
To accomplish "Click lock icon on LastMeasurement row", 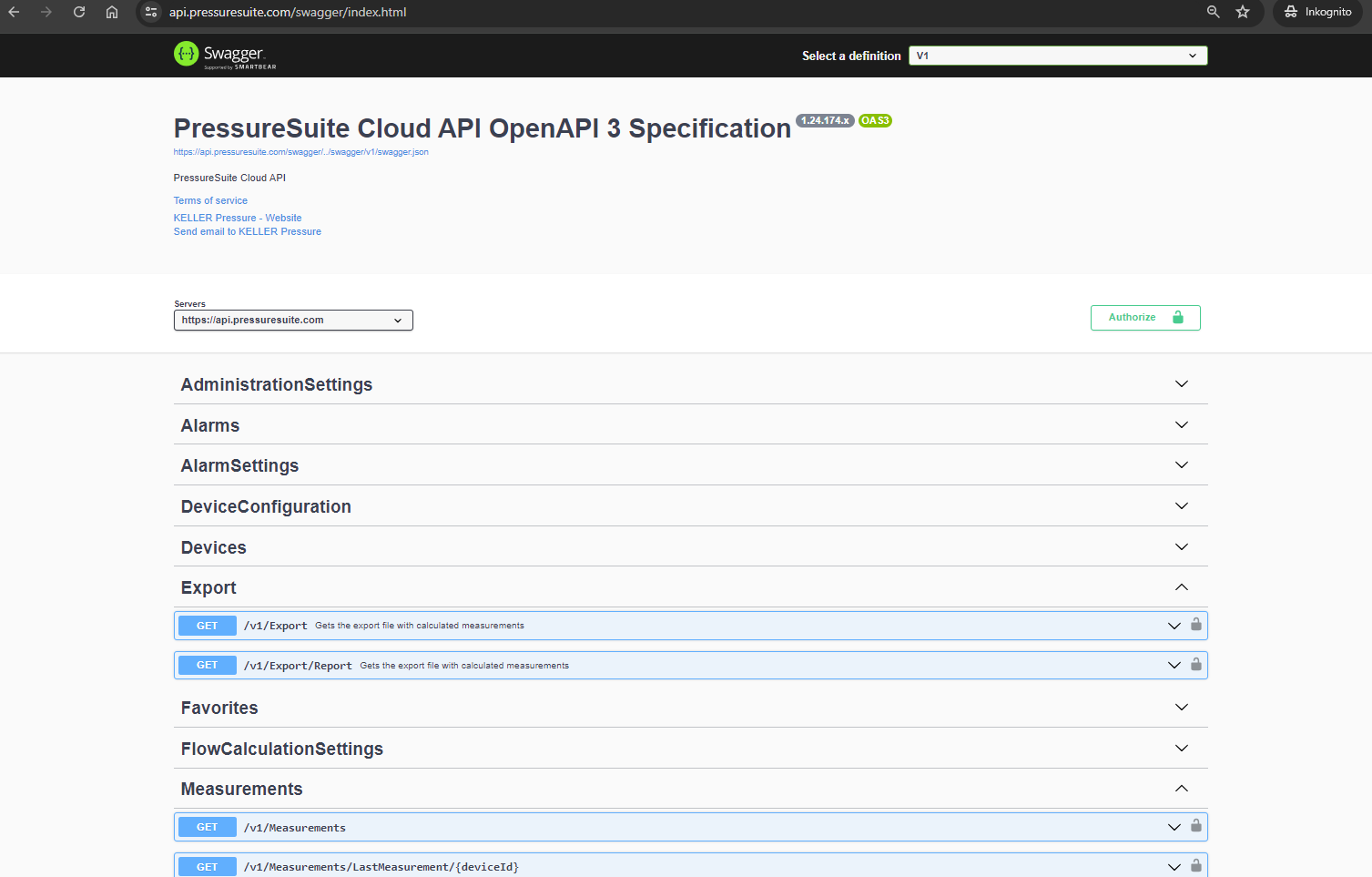I will (x=1196, y=866).
